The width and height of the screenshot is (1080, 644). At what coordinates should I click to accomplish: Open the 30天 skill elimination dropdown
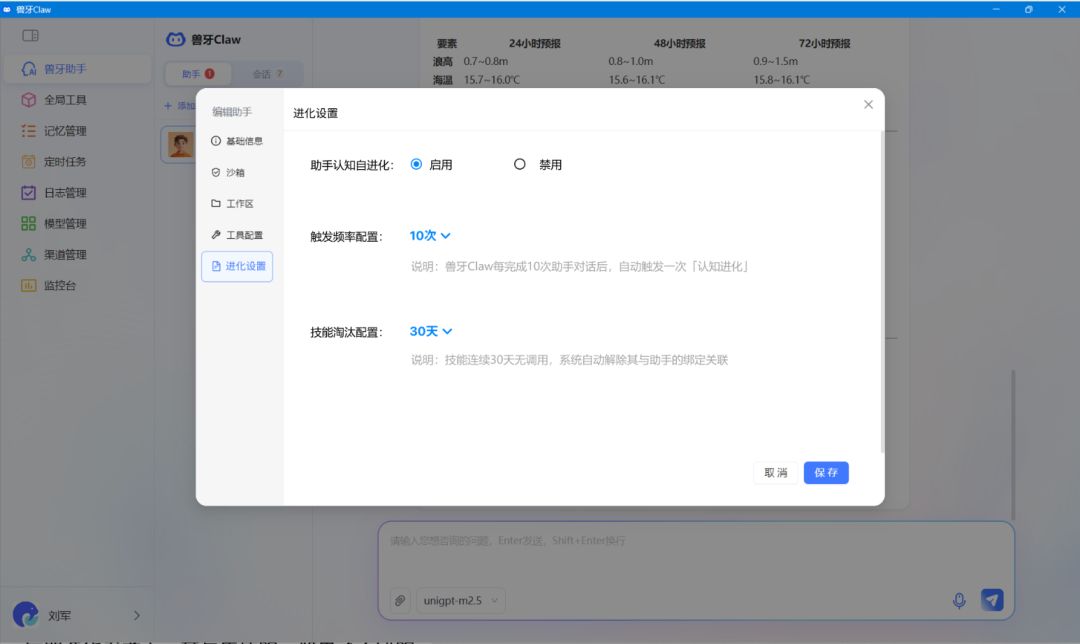430,331
